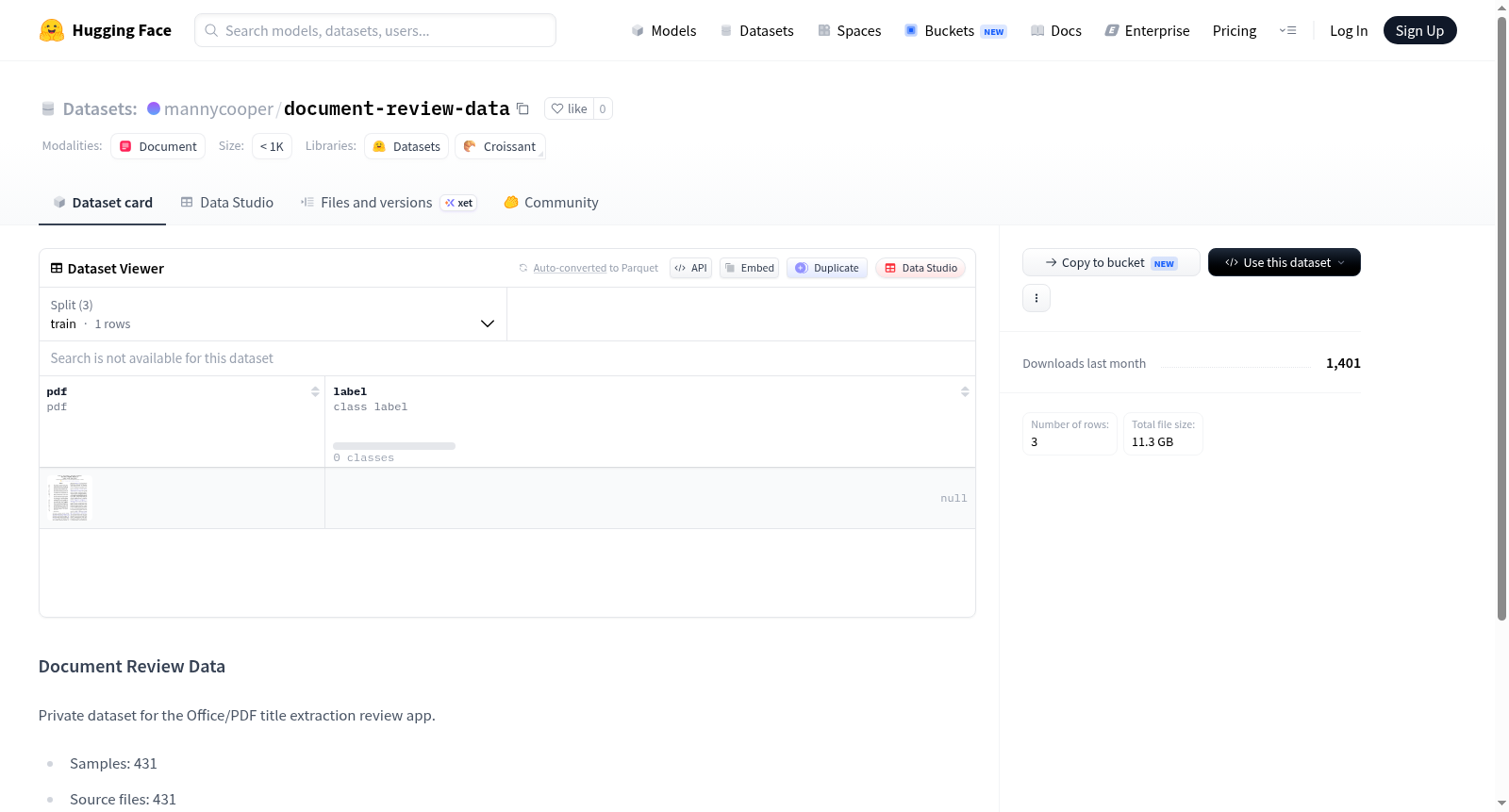This screenshot has height=812, width=1509.
Task: Open the mannycooper profile avatar
Action: (154, 108)
